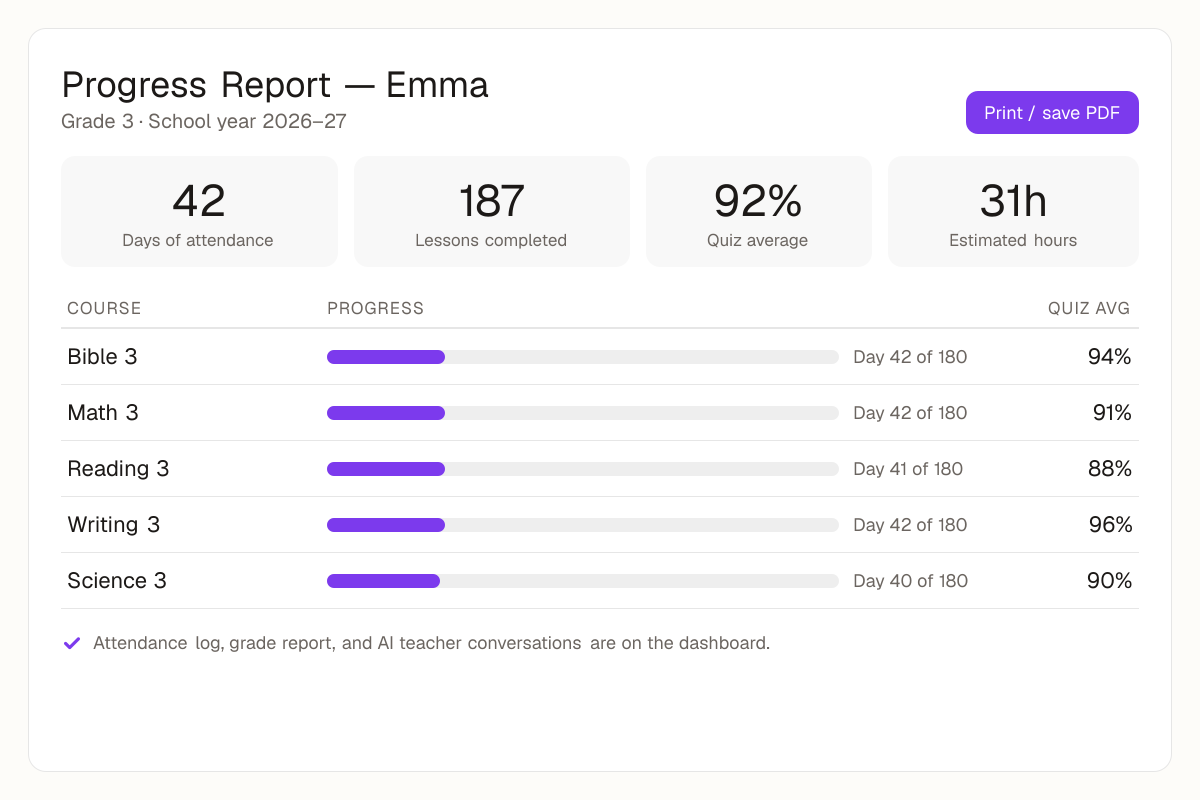1200x800 pixels.
Task: Click the Print / save PDF button
Action: coord(1052,113)
